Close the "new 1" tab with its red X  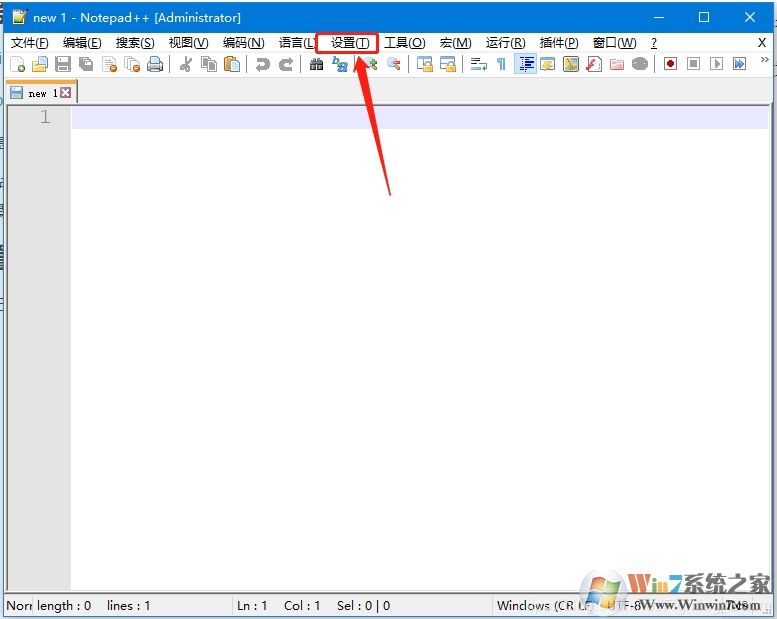[65, 93]
